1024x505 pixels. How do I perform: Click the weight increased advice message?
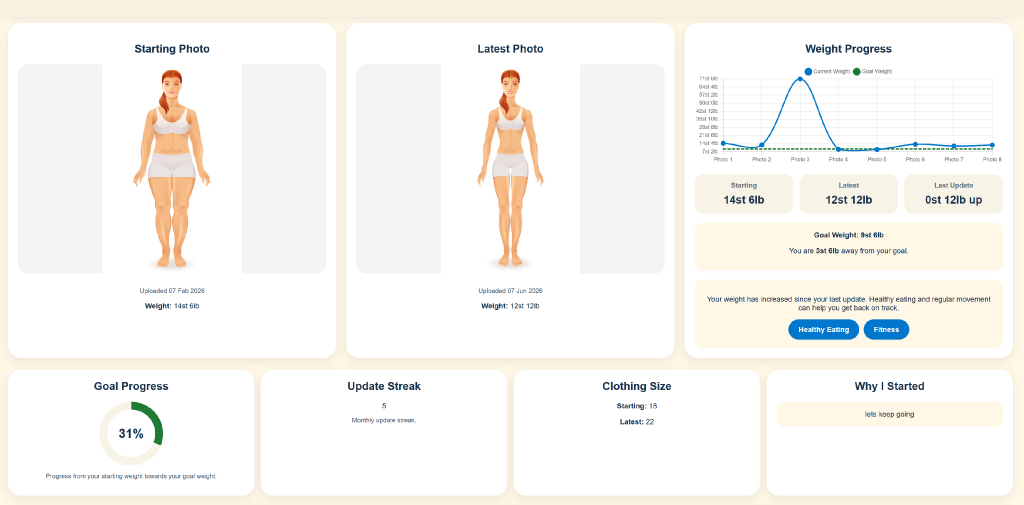(848, 303)
